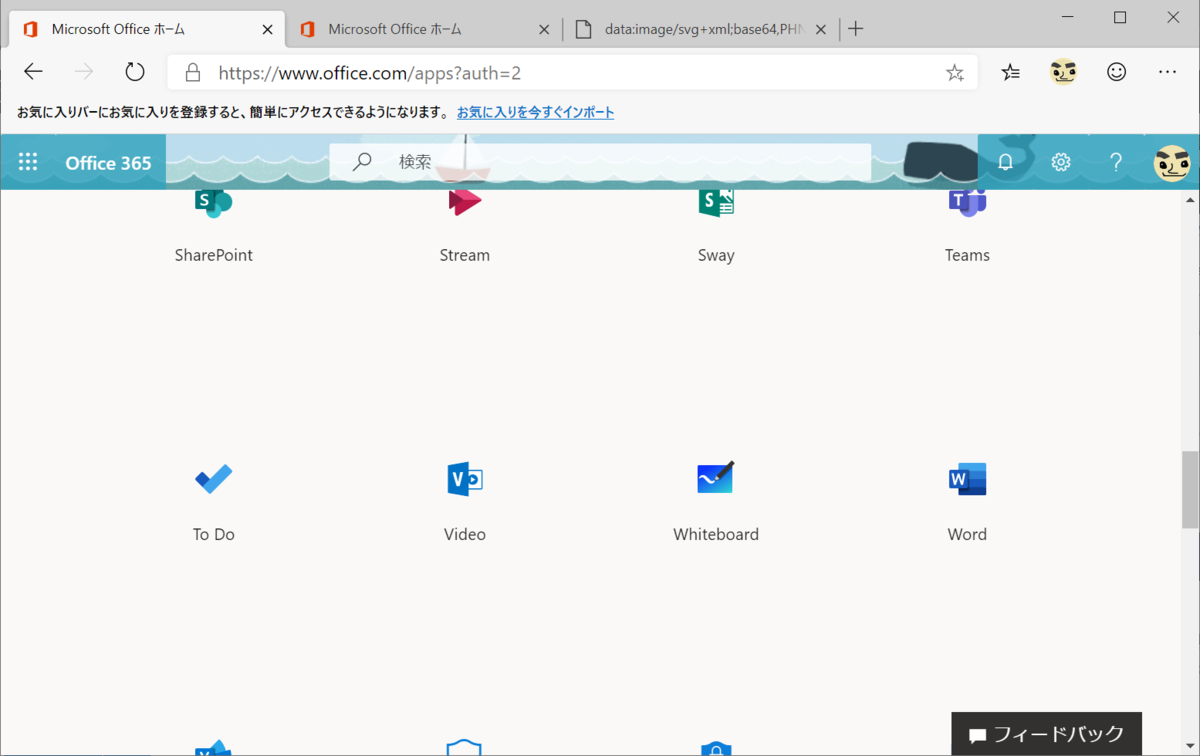Open the browser settings and more menu
The height and width of the screenshot is (756, 1200).
[1167, 72]
